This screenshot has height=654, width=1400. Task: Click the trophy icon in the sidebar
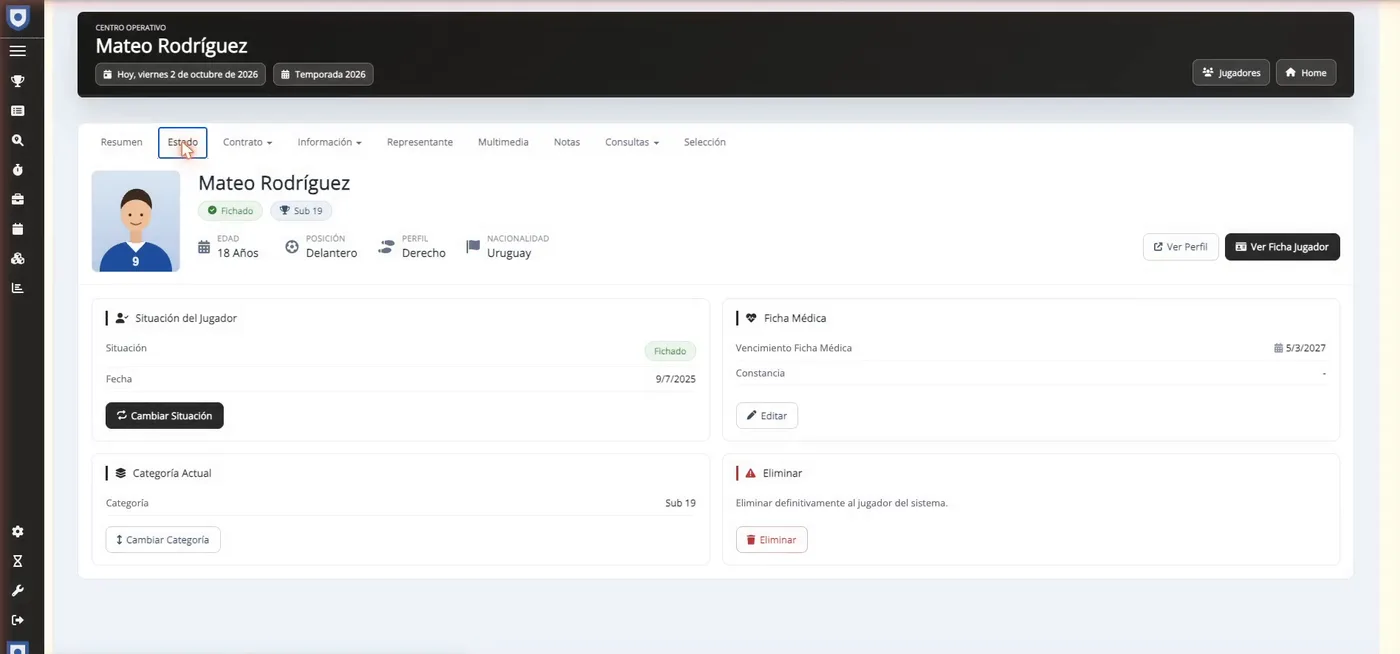pyautogui.click(x=17, y=81)
